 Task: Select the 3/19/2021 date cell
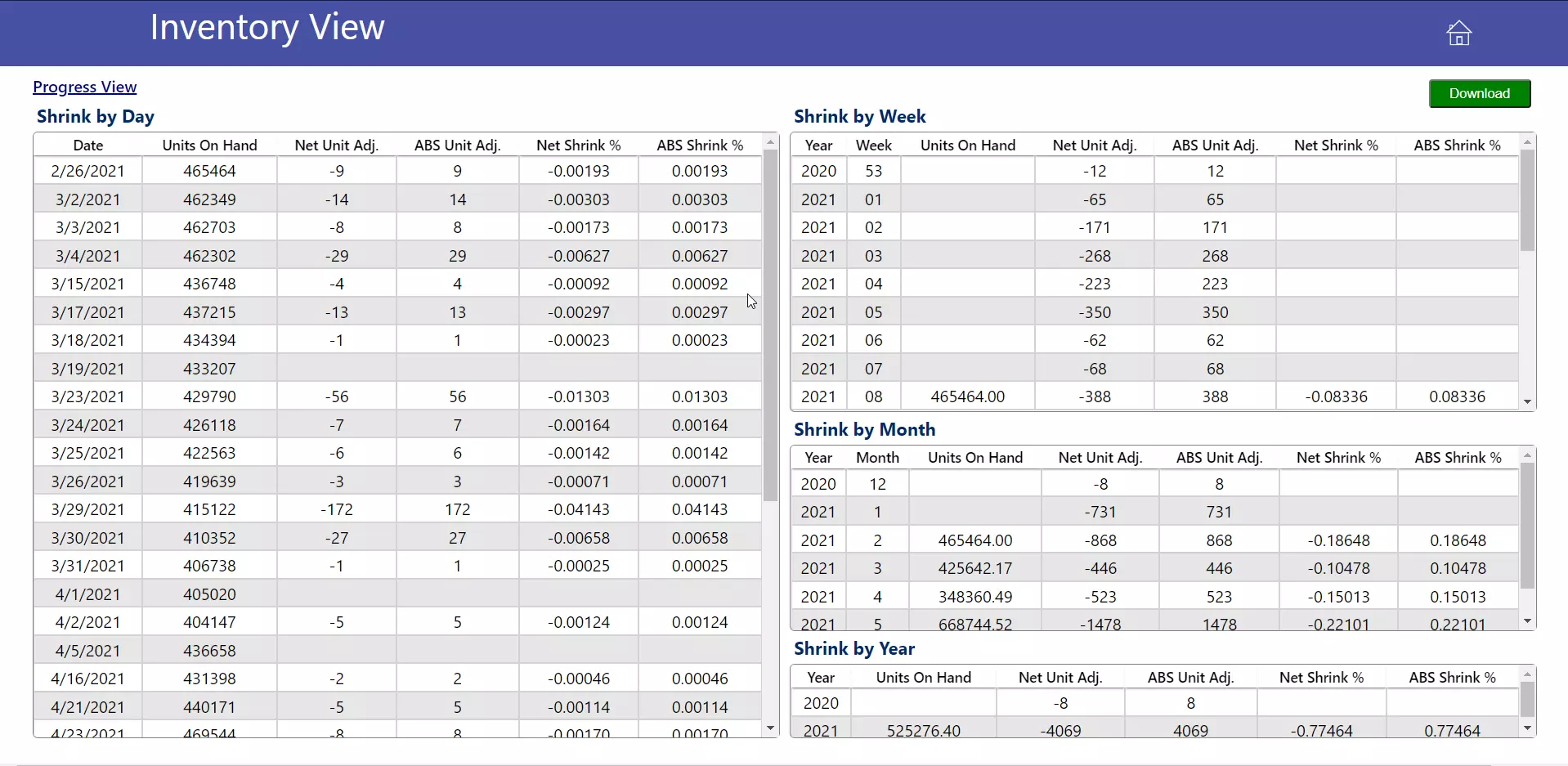coord(88,369)
